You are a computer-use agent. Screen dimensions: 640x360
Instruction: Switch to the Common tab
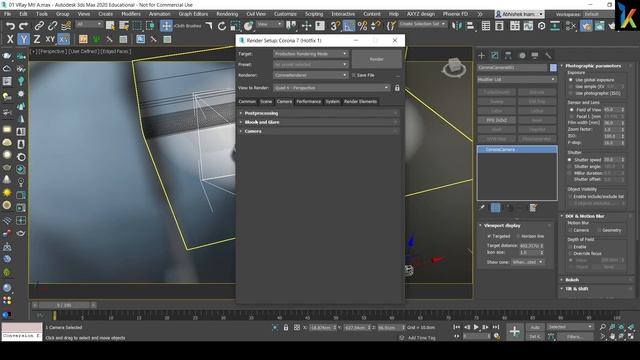[x=247, y=102]
